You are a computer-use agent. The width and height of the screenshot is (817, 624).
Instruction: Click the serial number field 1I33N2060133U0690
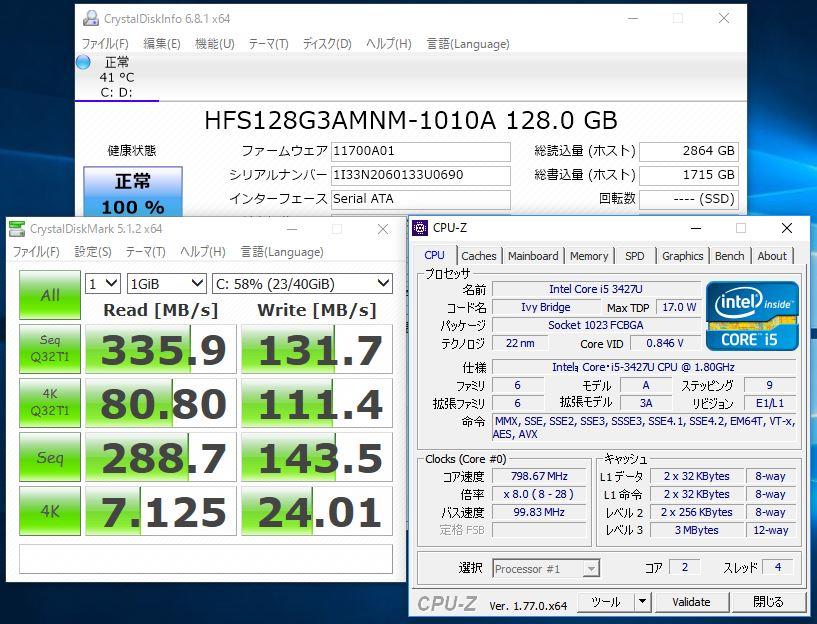point(420,175)
